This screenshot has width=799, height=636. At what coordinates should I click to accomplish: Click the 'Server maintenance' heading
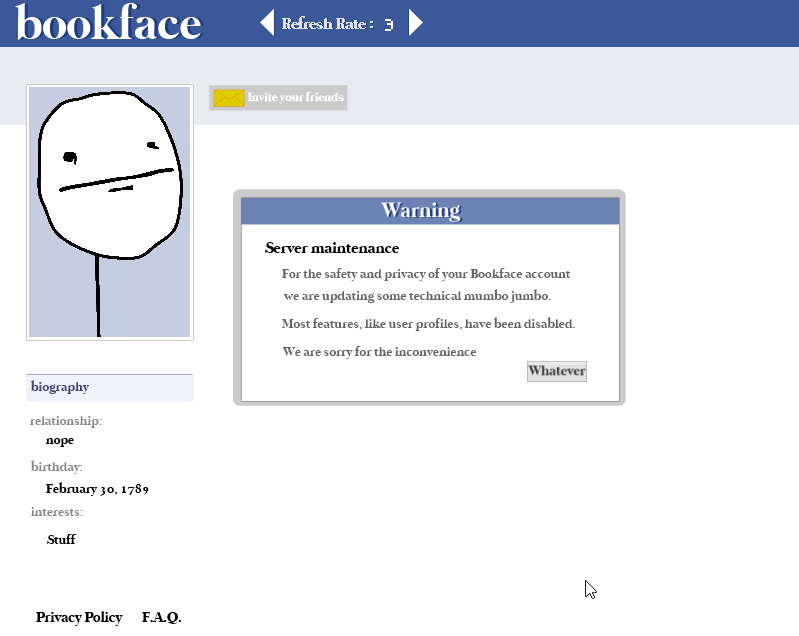[332, 248]
